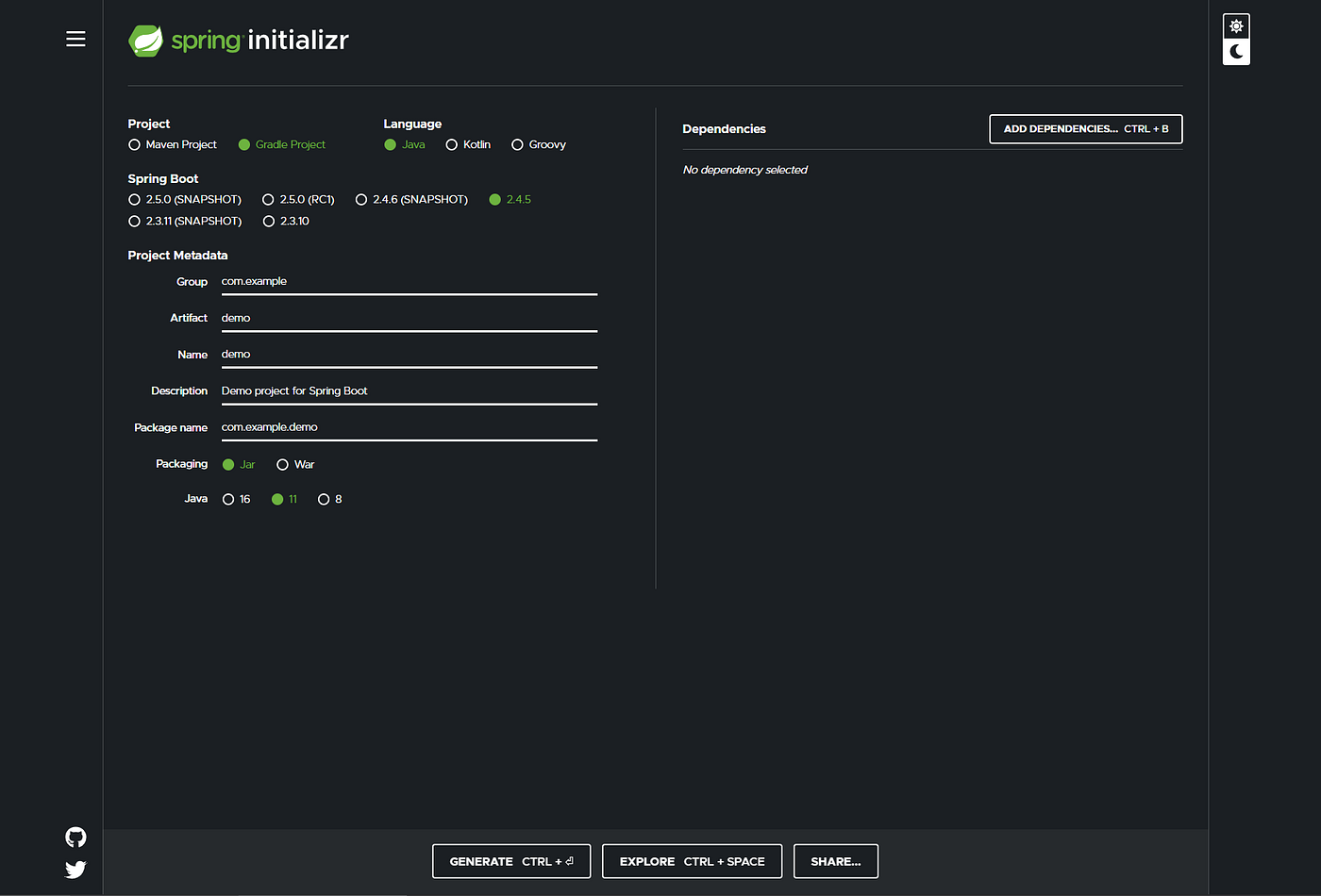This screenshot has height=896, width=1321.
Task: Open the Explore project preview
Action: pos(692,860)
